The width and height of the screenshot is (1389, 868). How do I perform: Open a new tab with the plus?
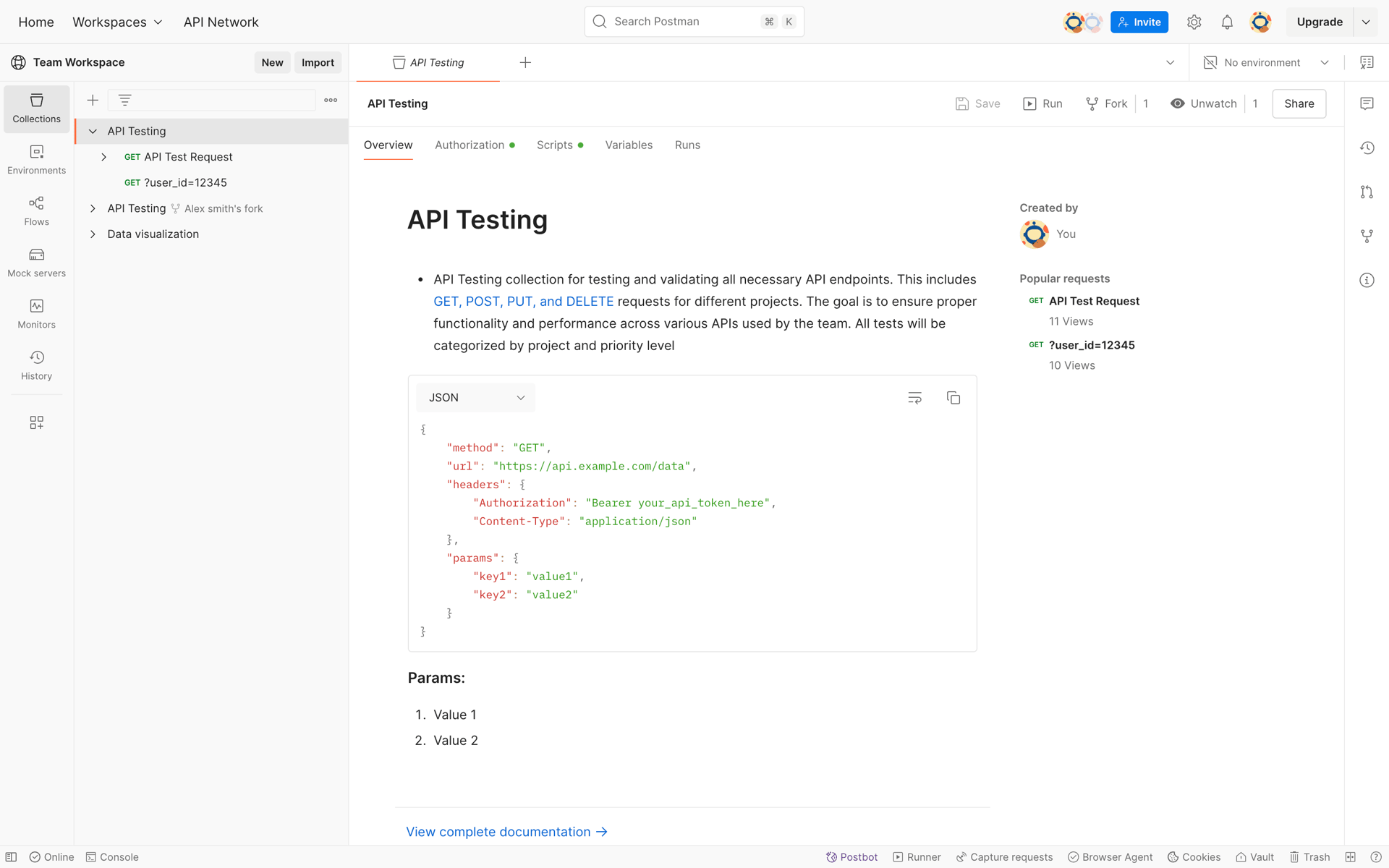525,63
